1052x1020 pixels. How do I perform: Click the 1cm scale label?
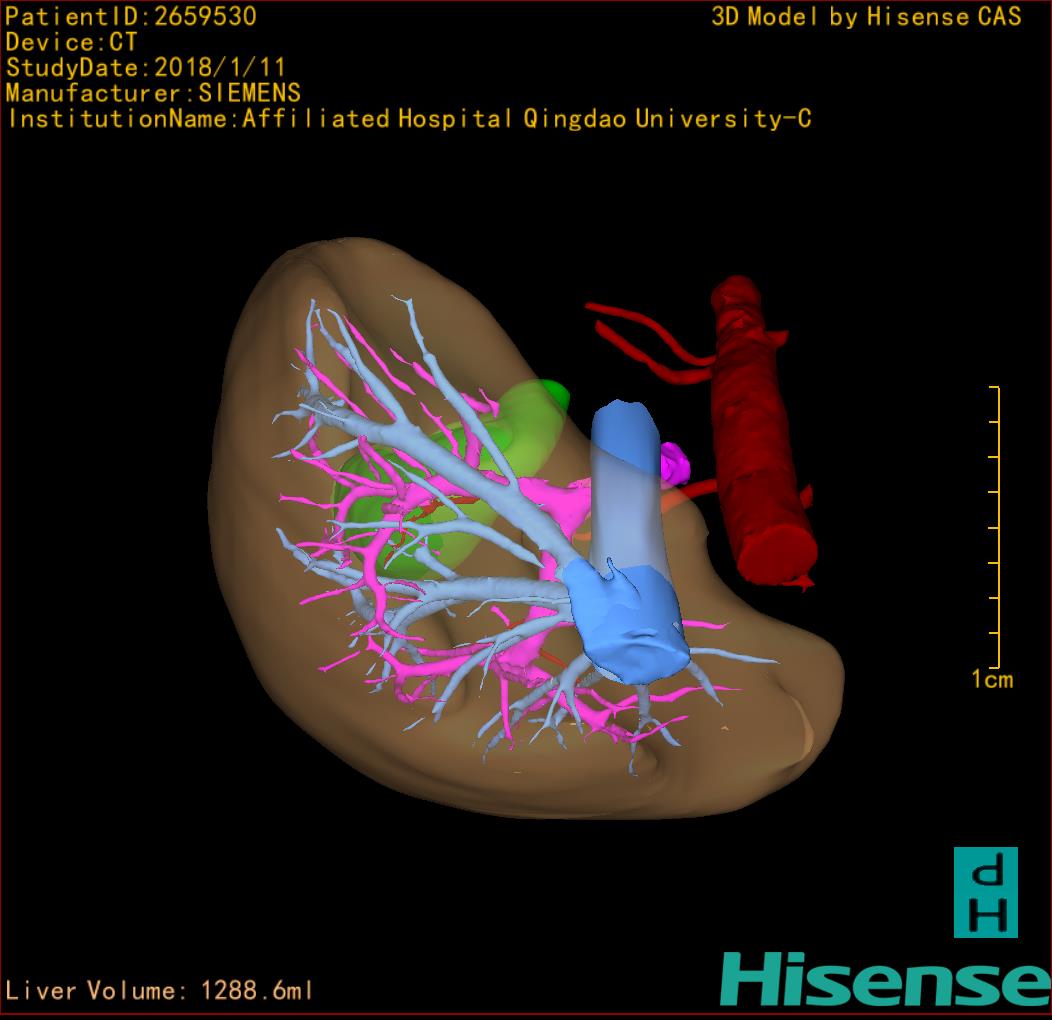click(992, 679)
